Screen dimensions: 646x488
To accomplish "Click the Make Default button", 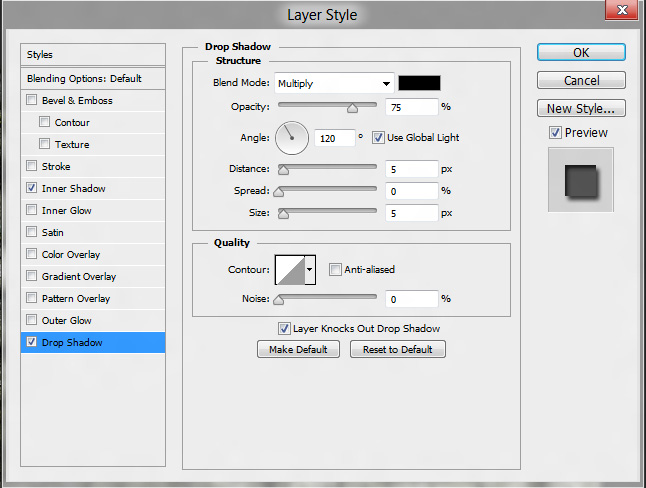I will [298, 349].
